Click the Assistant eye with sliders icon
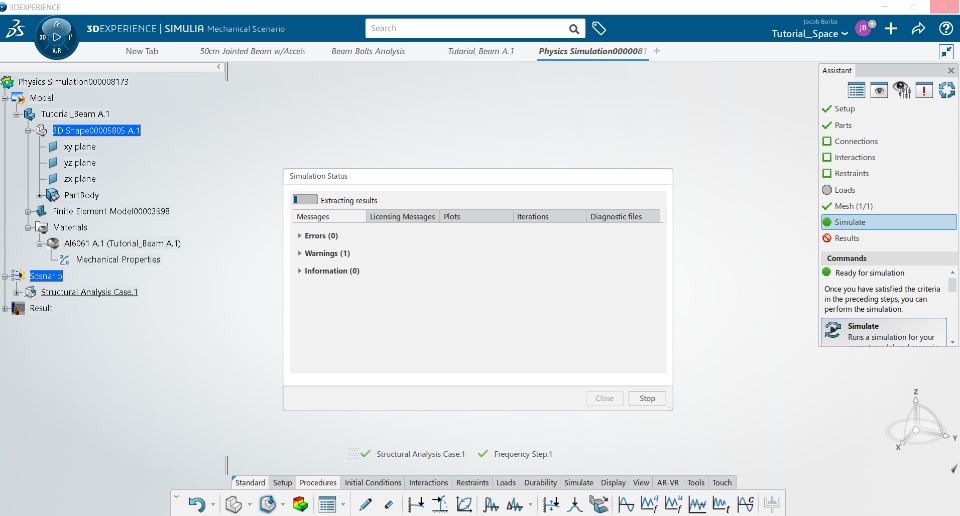The image size is (960, 516). point(902,91)
